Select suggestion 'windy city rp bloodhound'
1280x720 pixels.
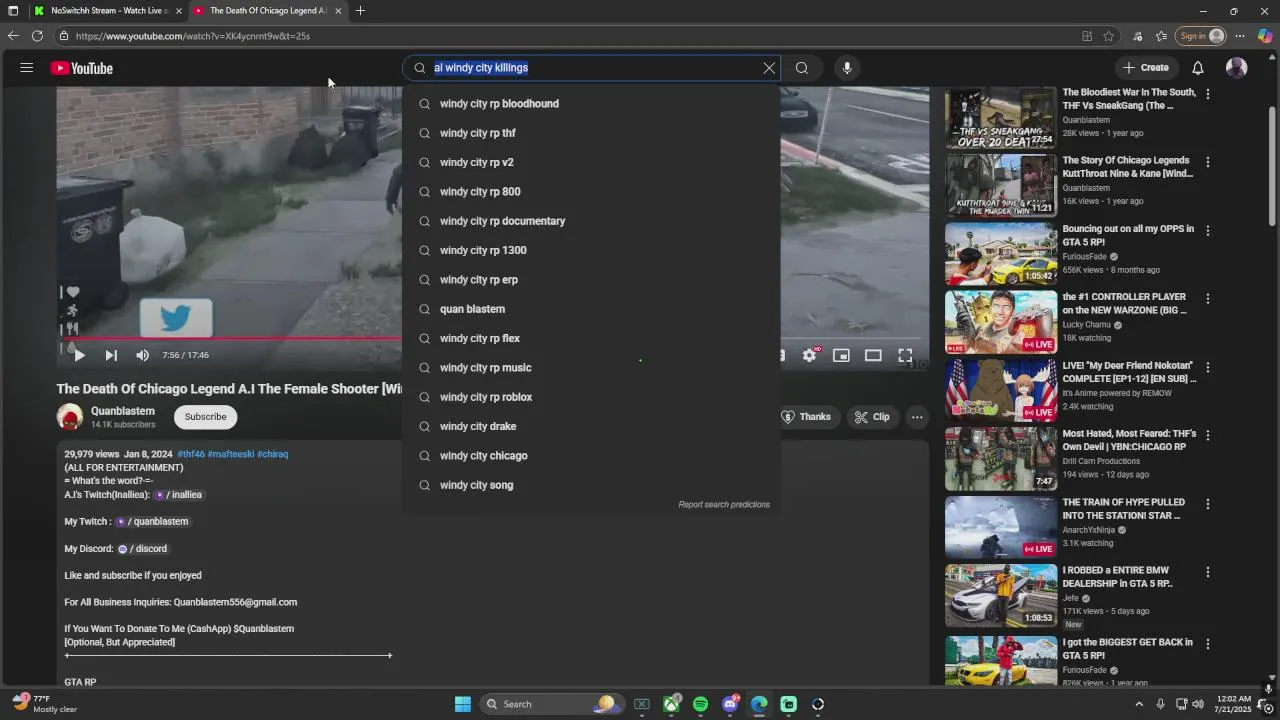click(x=591, y=104)
